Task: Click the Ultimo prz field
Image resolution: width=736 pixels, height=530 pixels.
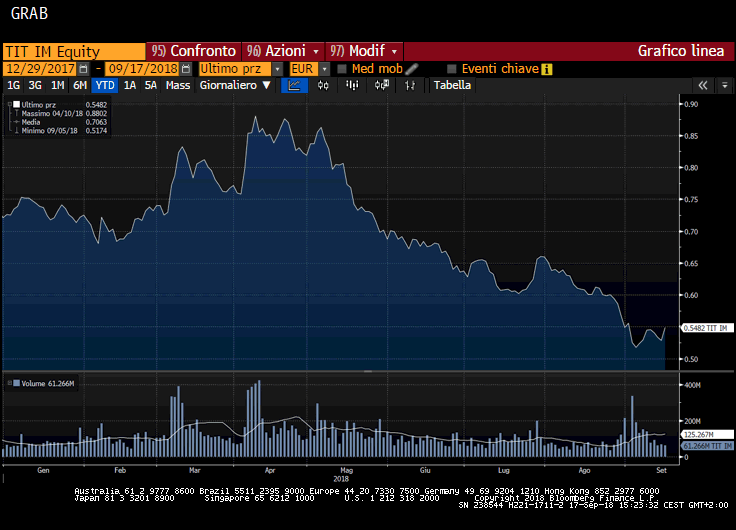Action: 235,69
